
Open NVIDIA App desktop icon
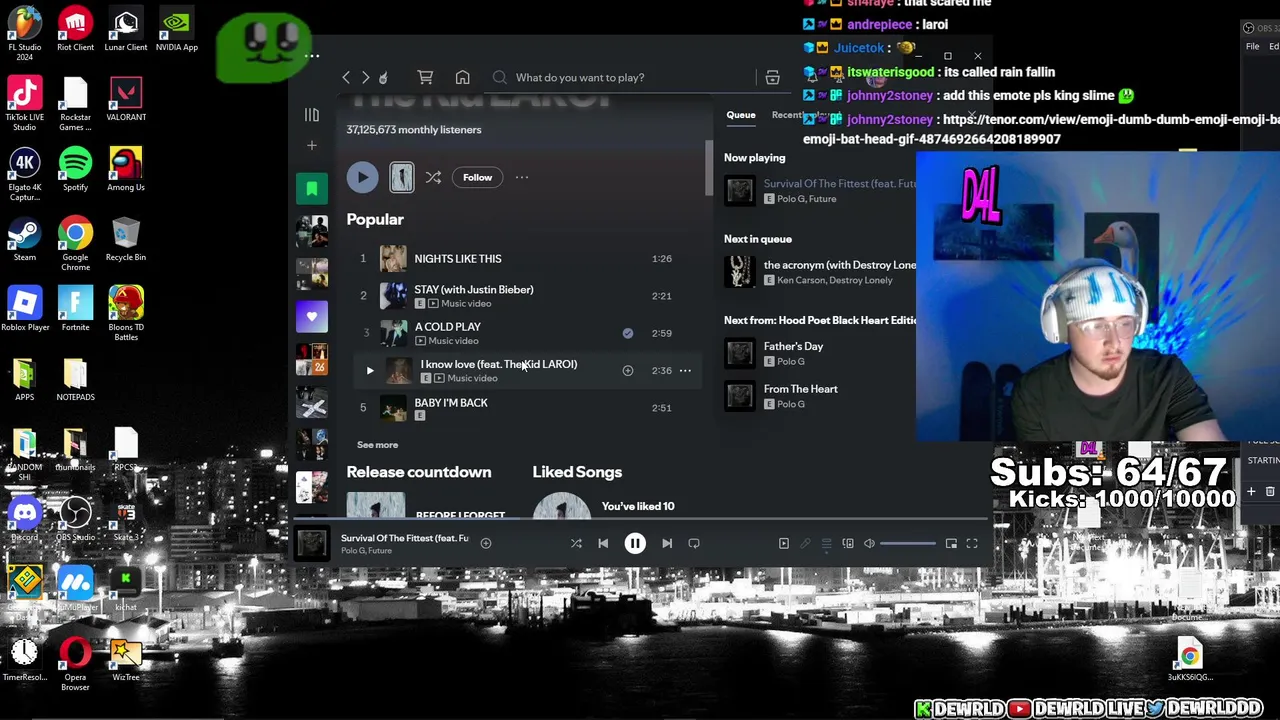pos(176,30)
